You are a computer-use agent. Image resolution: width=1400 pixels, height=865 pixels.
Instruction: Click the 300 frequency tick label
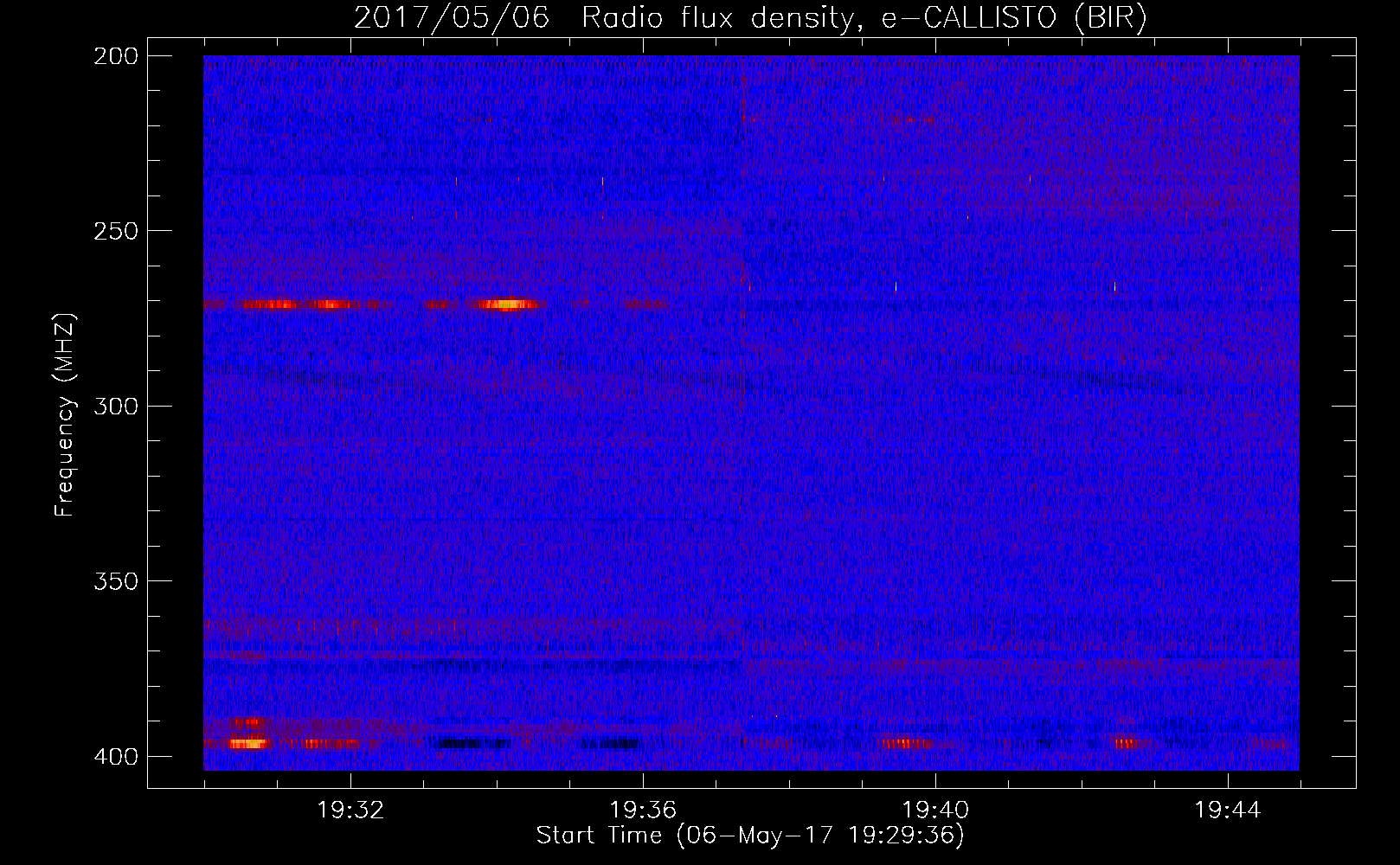coord(115,406)
